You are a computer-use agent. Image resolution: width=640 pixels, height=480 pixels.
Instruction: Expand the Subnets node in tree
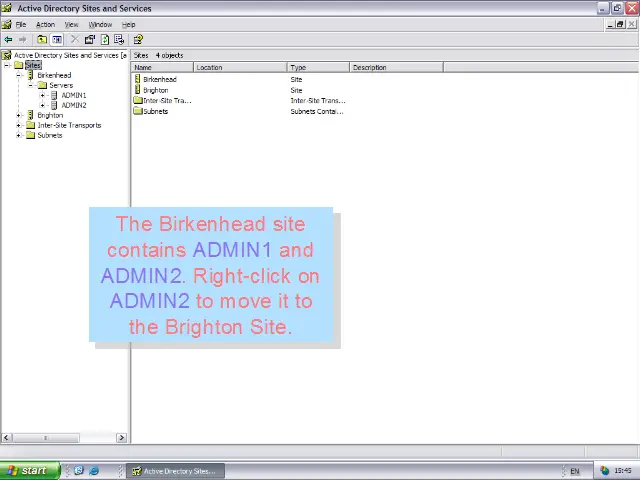19,135
